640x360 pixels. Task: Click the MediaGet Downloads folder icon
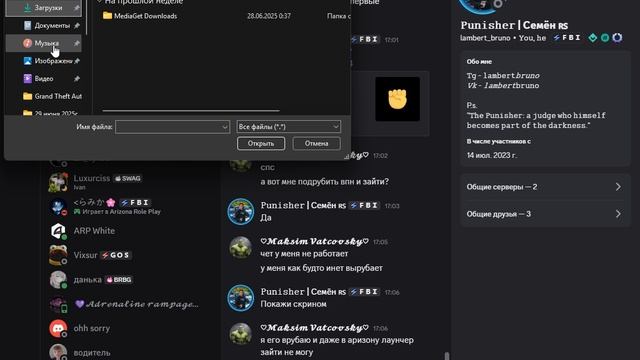pyautogui.click(x=107, y=16)
